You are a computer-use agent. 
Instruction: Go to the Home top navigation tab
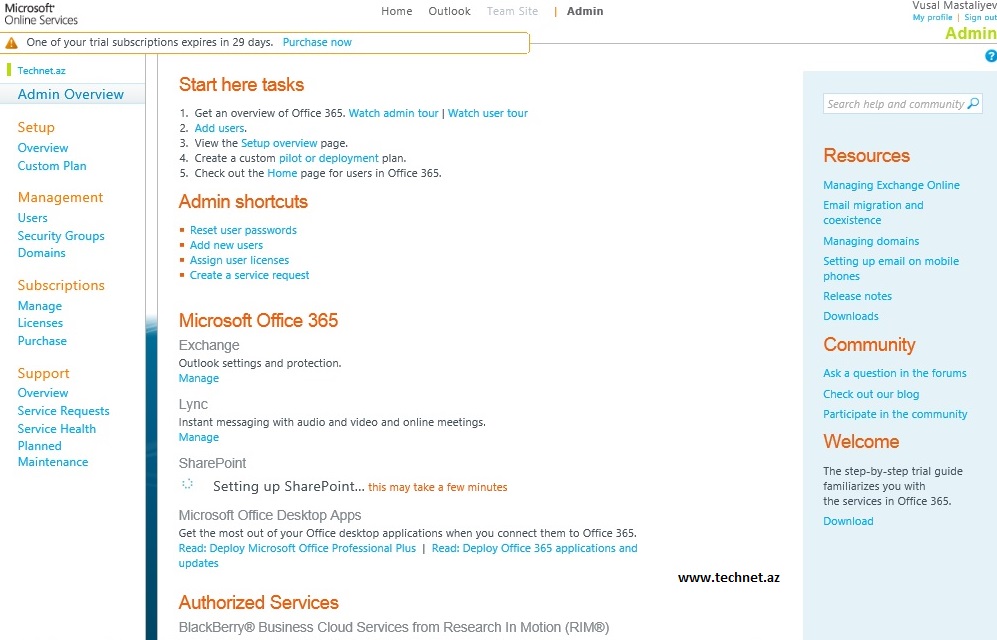point(396,11)
